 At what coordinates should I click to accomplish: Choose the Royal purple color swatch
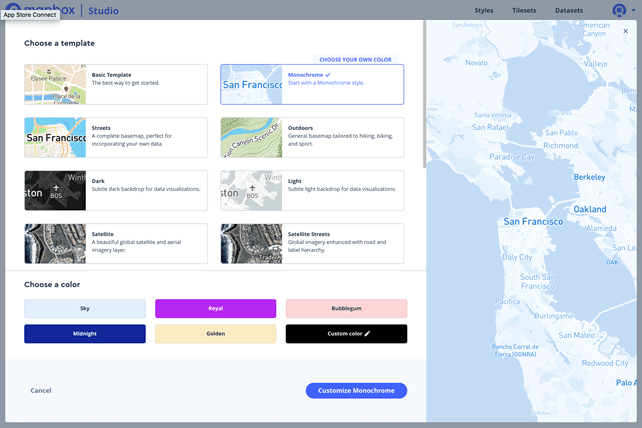pyautogui.click(x=215, y=309)
